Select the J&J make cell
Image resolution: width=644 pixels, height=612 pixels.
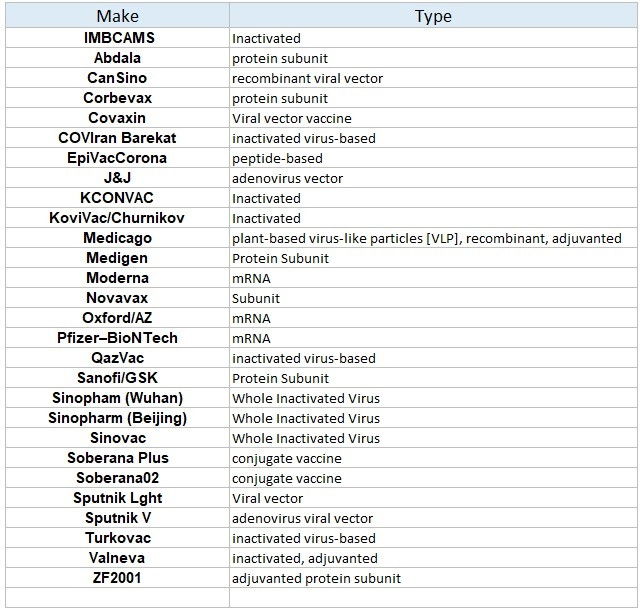117,178
